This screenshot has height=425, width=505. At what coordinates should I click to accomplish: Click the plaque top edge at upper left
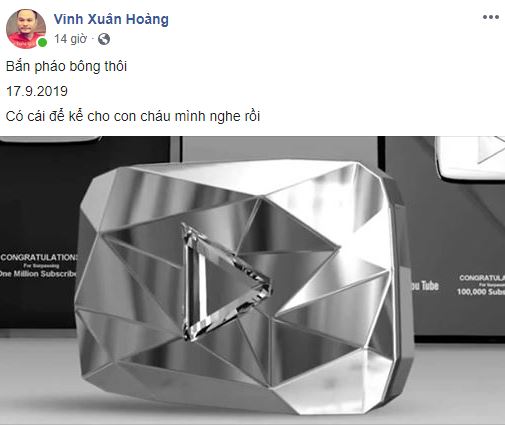point(50,139)
